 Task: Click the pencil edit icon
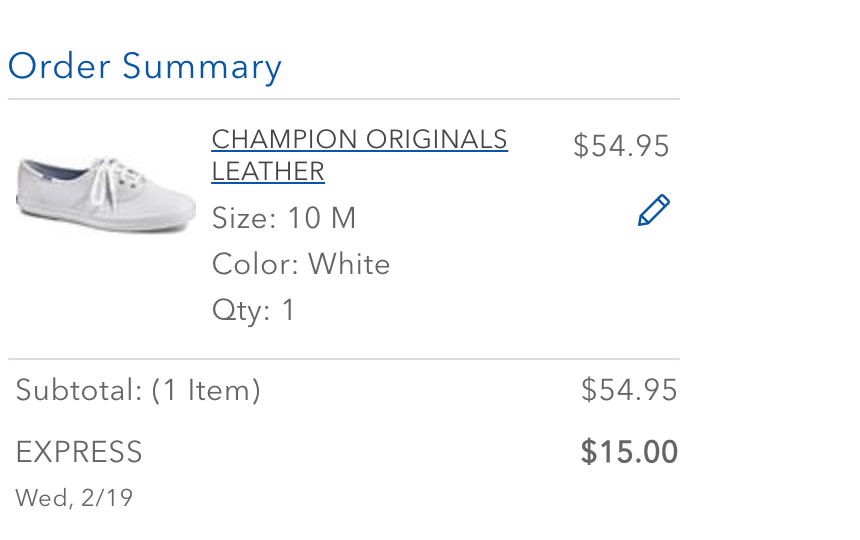coord(653,211)
